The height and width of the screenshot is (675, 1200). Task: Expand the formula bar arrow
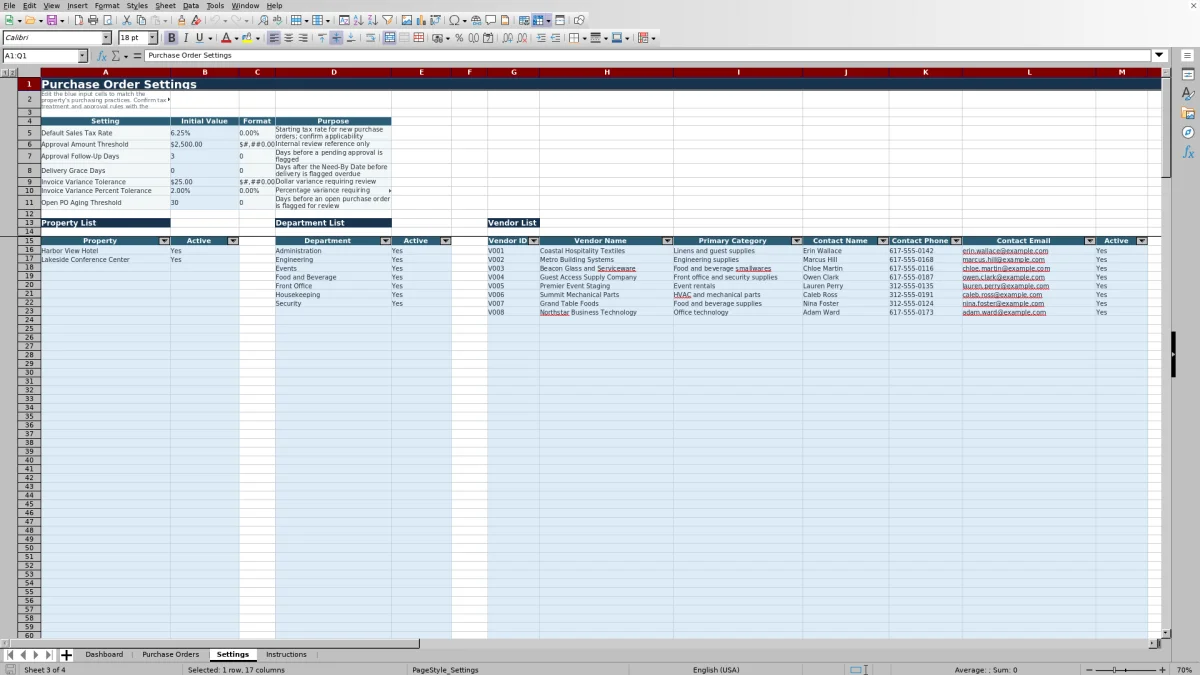coord(1160,56)
